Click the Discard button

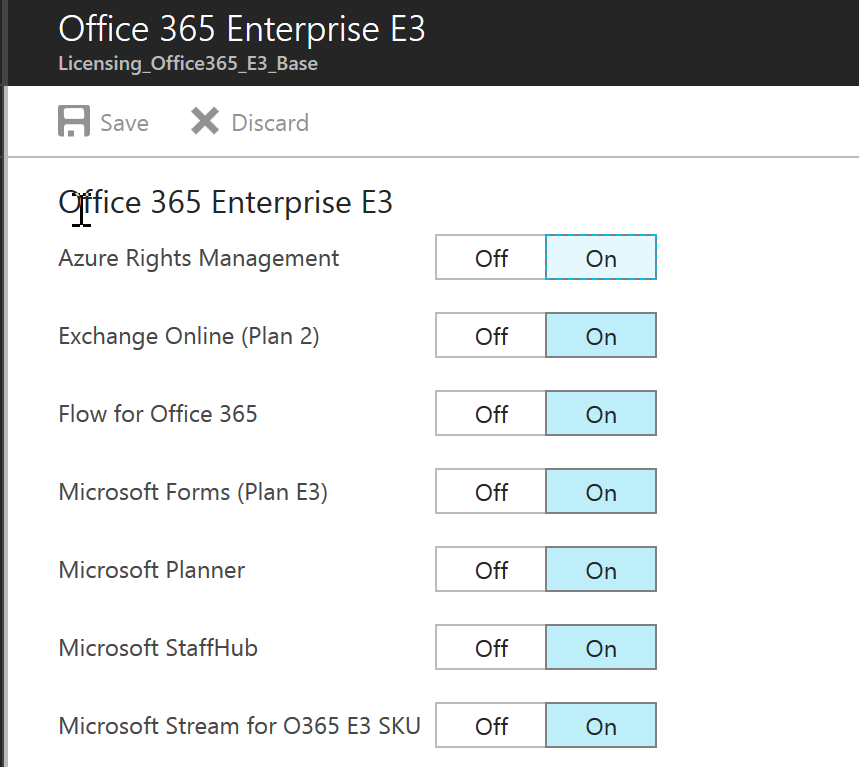pos(248,122)
